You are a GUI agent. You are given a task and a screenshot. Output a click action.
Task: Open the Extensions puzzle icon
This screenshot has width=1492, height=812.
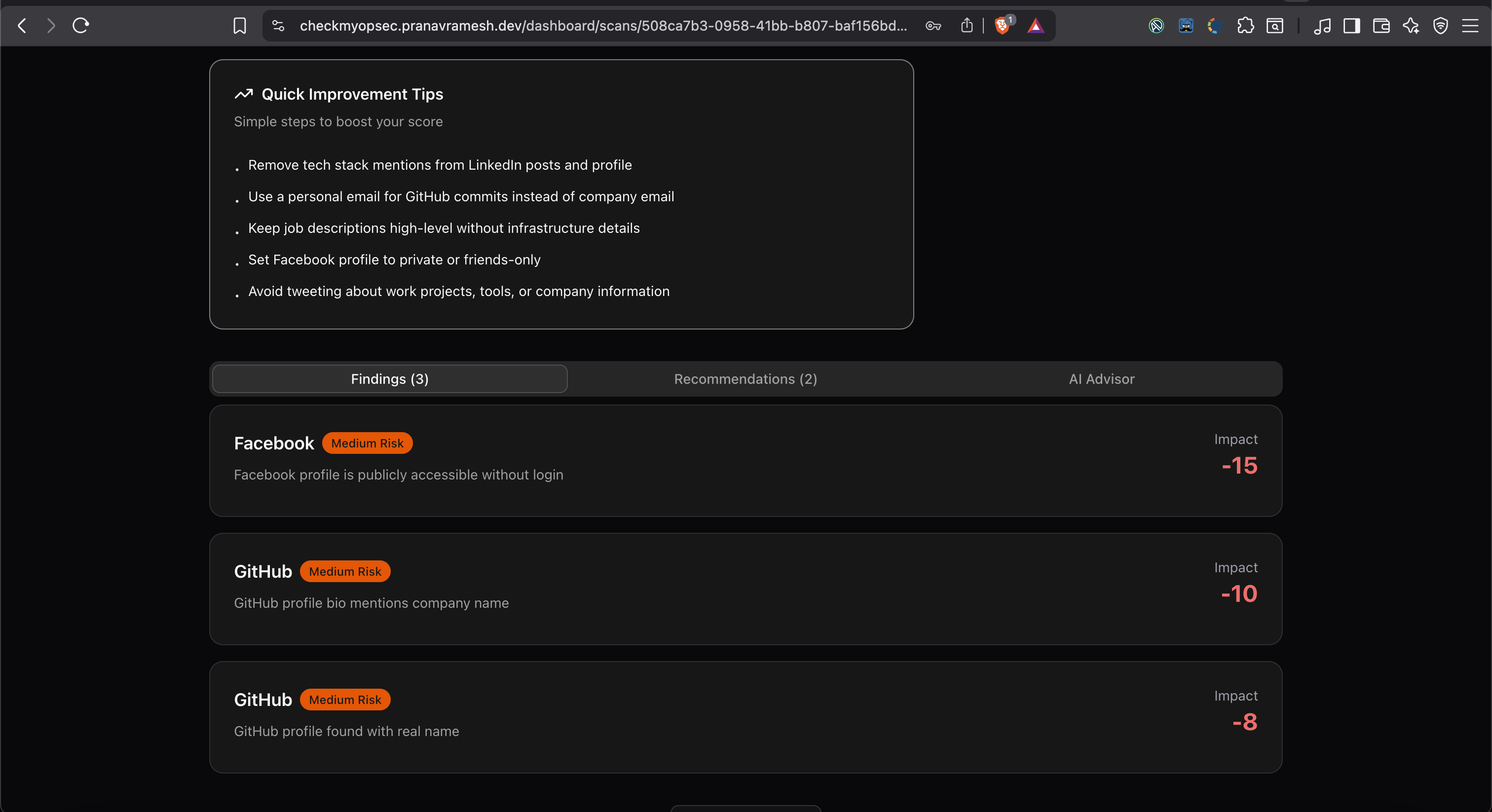coord(1245,26)
